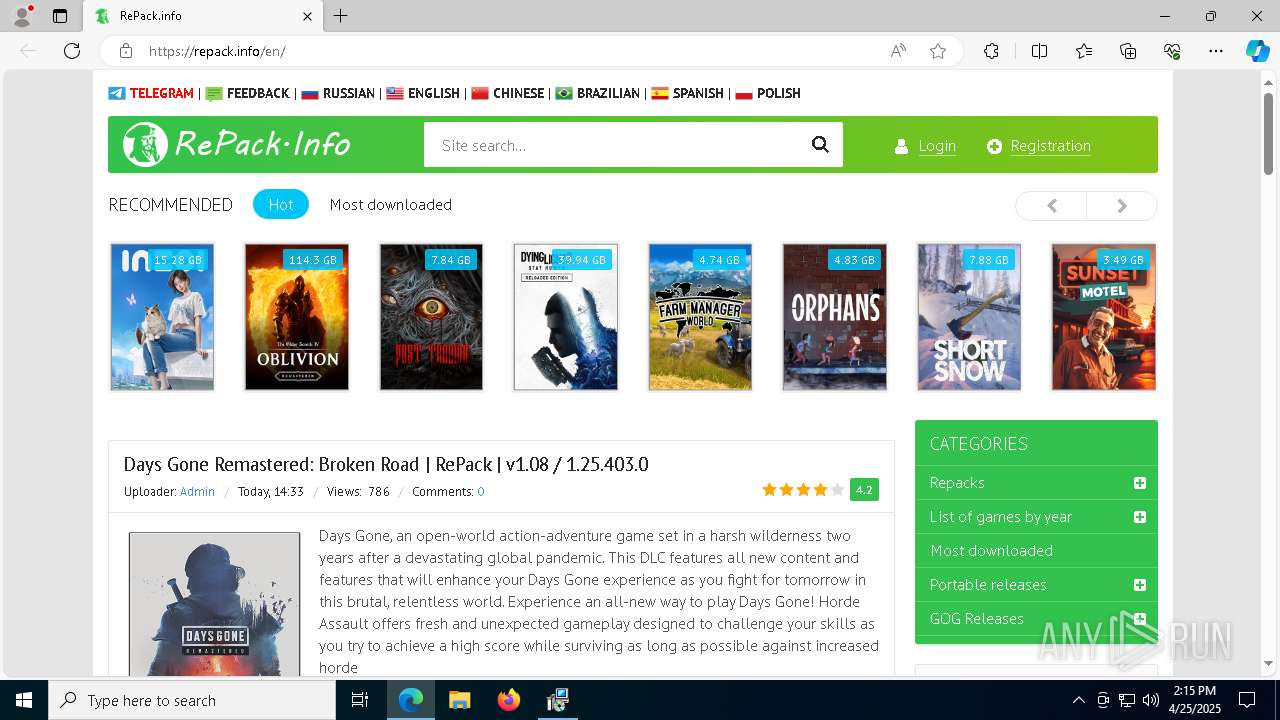The width and height of the screenshot is (1280, 720).
Task: Click the address bar URL
Action: 217,51
